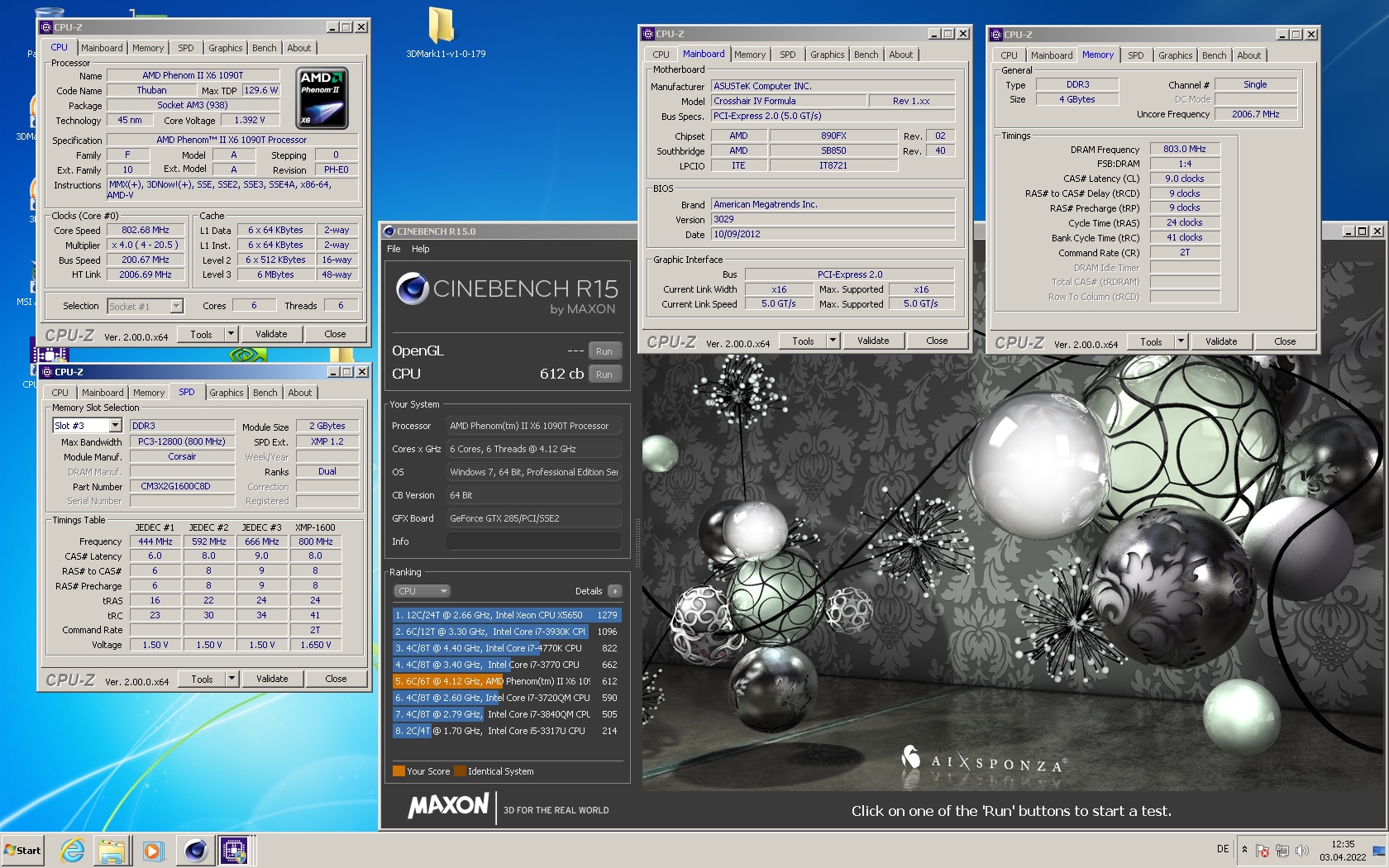Viewport: 1389px width, 868px height.
Task: Switch to Cinebench via its taskbar icon
Action: tap(195, 850)
